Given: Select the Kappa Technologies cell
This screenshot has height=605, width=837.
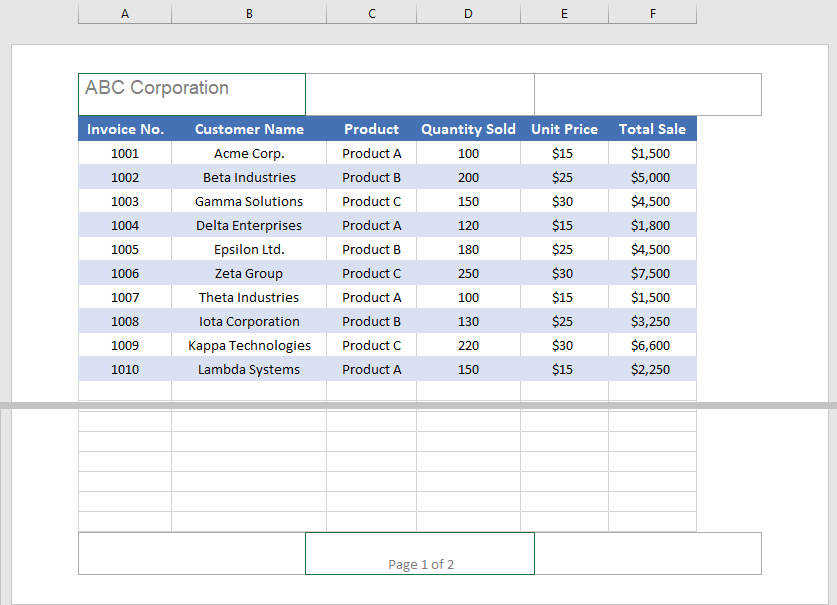Looking at the screenshot, I should click(x=249, y=345).
